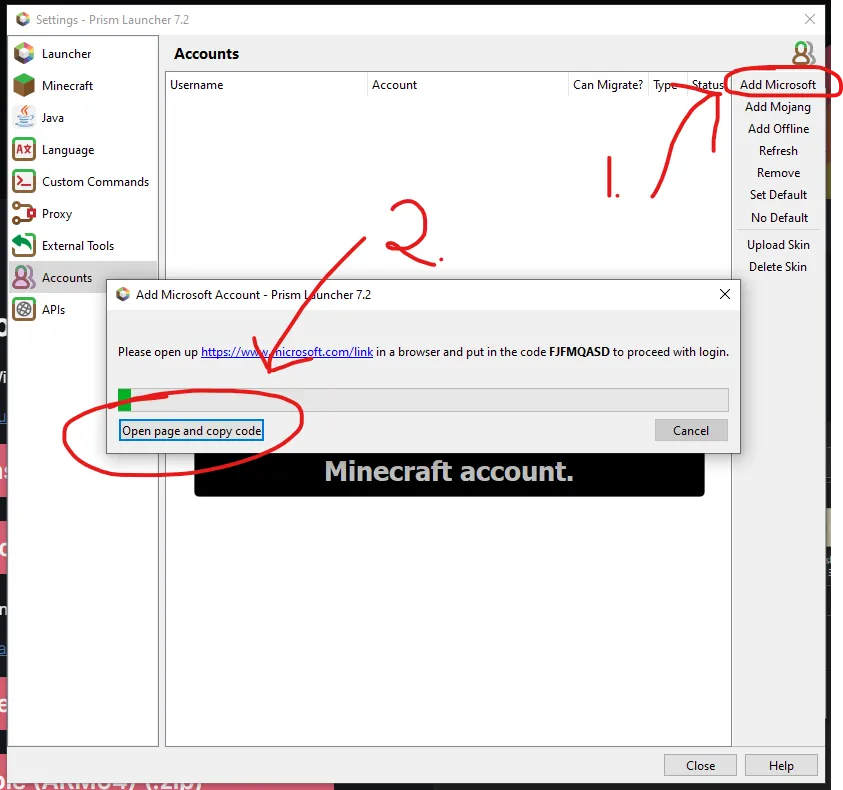Cancel the Add Microsoft Account dialog
The height and width of the screenshot is (790, 843).
(691, 430)
